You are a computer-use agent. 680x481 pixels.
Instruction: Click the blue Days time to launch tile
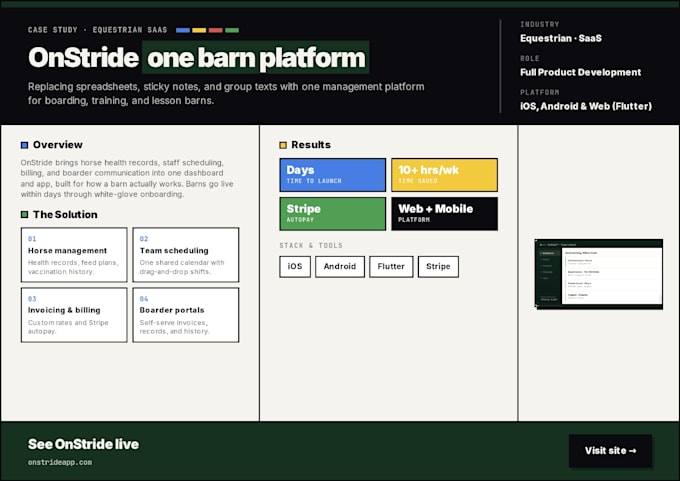[x=333, y=175]
